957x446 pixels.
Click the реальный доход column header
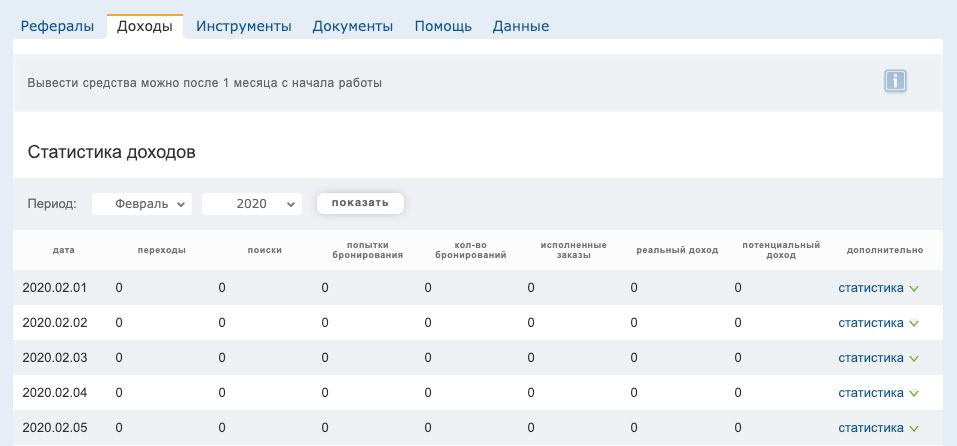pyautogui.click(x=677, y=250)
